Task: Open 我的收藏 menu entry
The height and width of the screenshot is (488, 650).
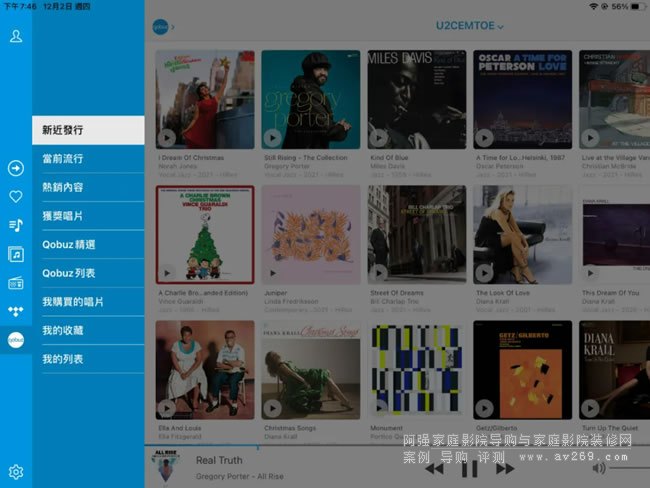Action: point(88,330)
